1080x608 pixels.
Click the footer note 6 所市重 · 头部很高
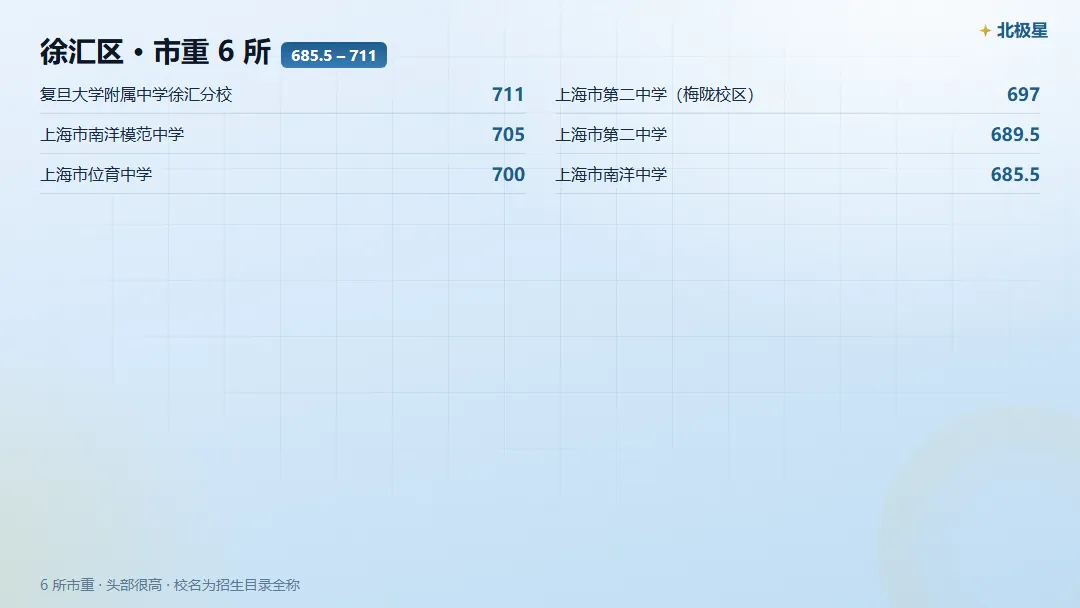tap(170, 585)
